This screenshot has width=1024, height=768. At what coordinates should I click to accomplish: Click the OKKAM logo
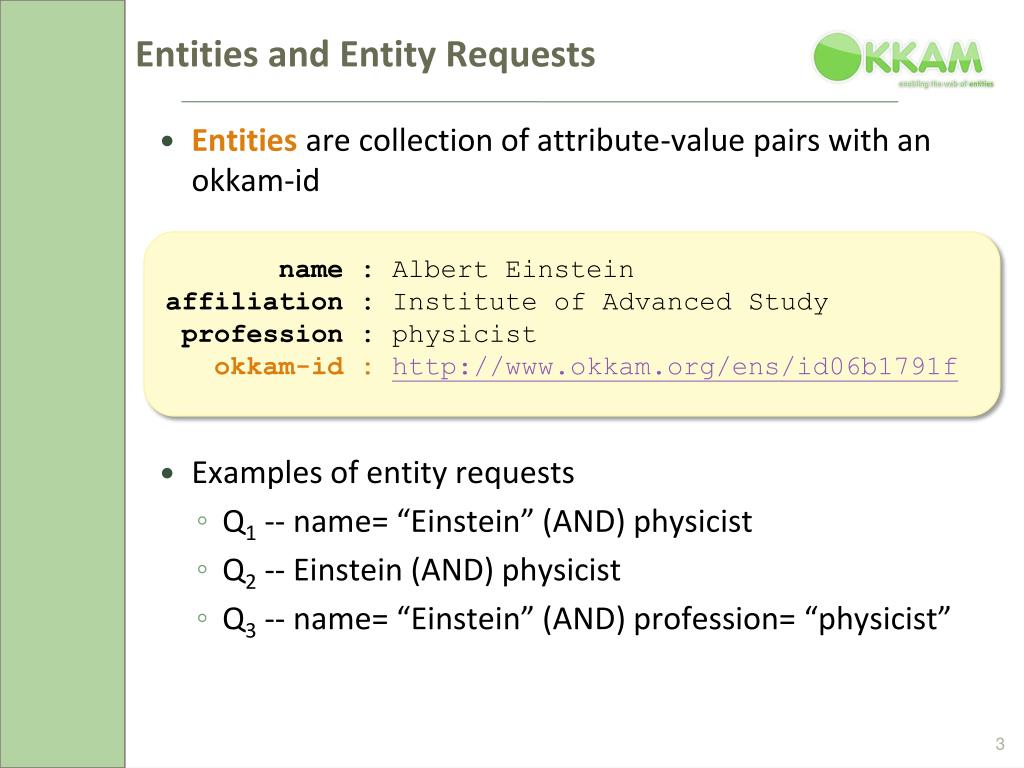903,59
